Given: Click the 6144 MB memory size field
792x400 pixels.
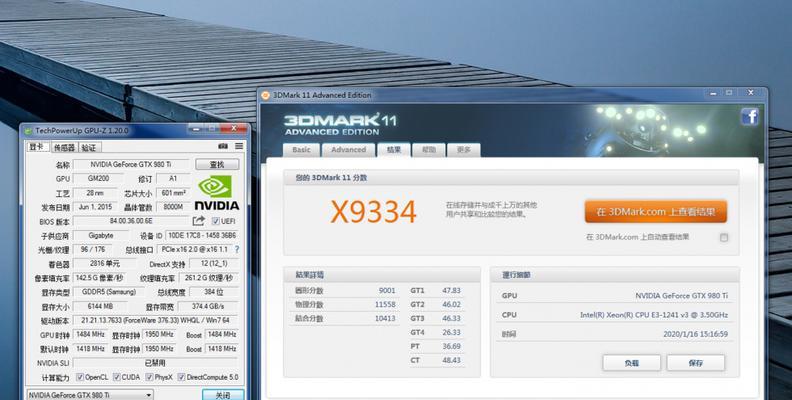Looking at the screenshot, I should pyautogui.click(x=100, y=306).
